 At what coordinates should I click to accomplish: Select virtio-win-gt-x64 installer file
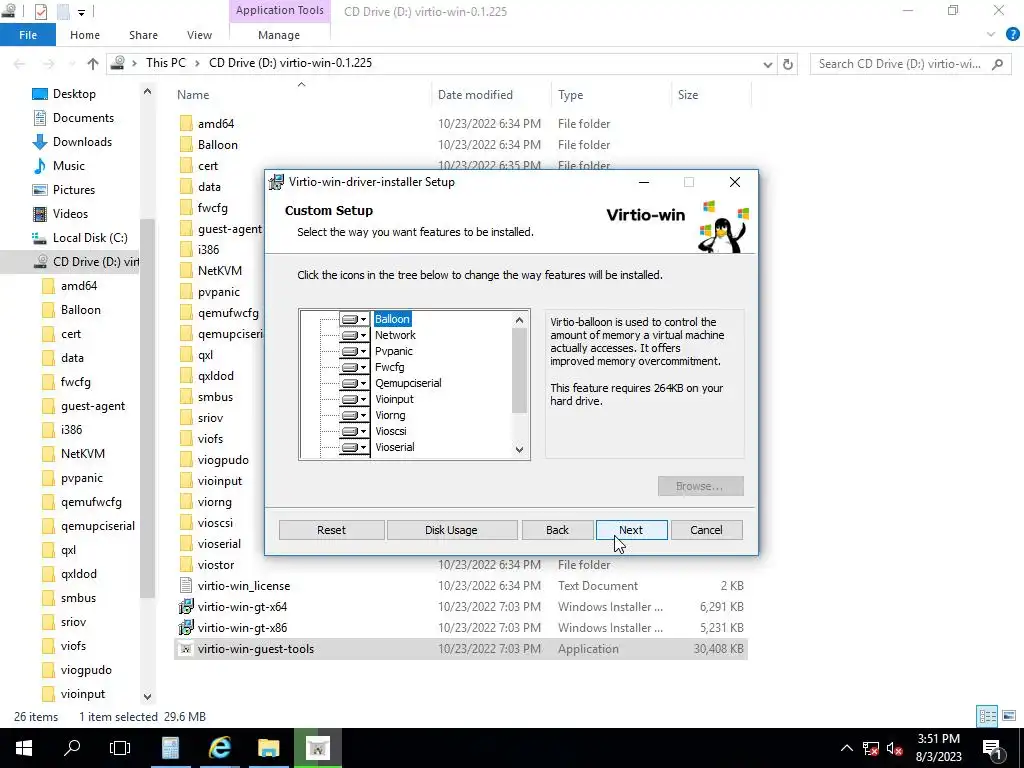tap(242, 607)
